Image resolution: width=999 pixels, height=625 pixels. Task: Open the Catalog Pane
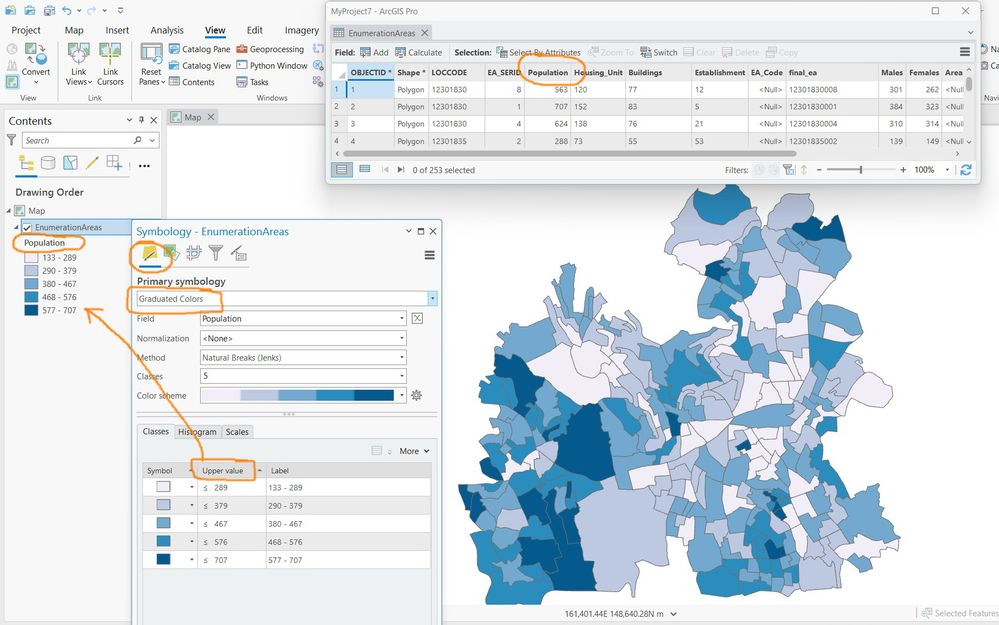click(199, 49)
